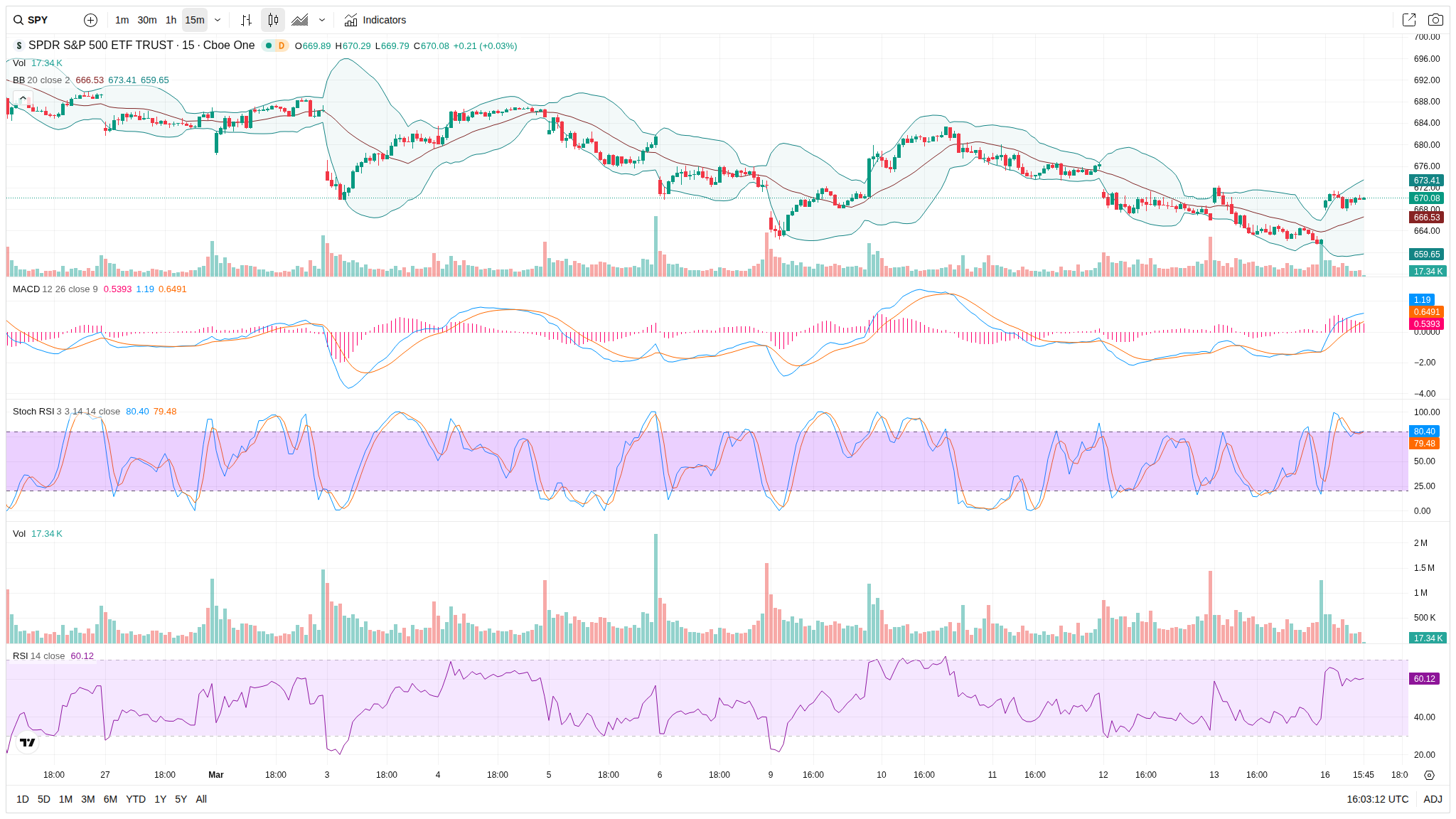Open the time interval dropdown arrow
The image size is (1456, 819).
tap(218, 20)
